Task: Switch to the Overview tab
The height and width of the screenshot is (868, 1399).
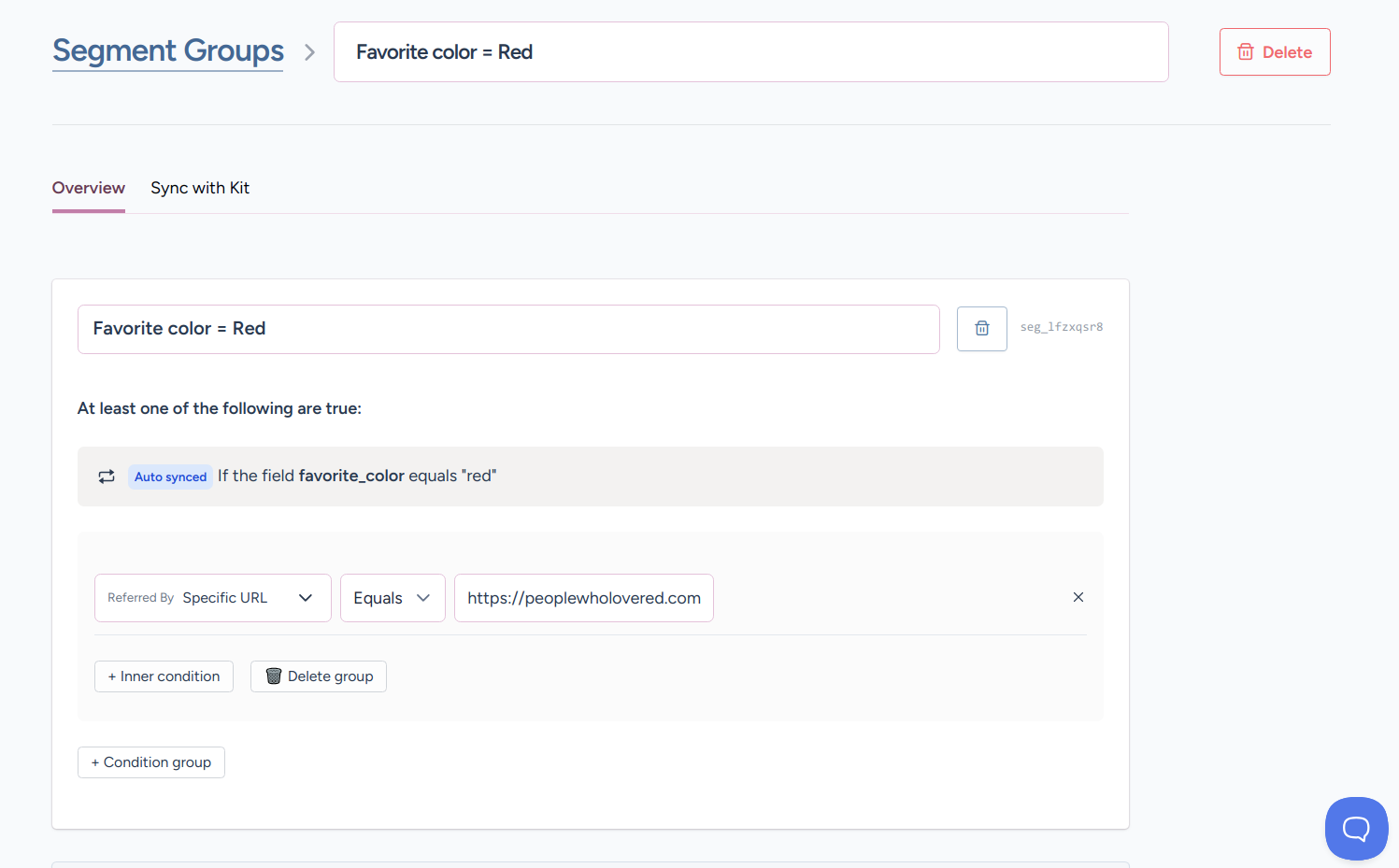Action: (88, 188)
